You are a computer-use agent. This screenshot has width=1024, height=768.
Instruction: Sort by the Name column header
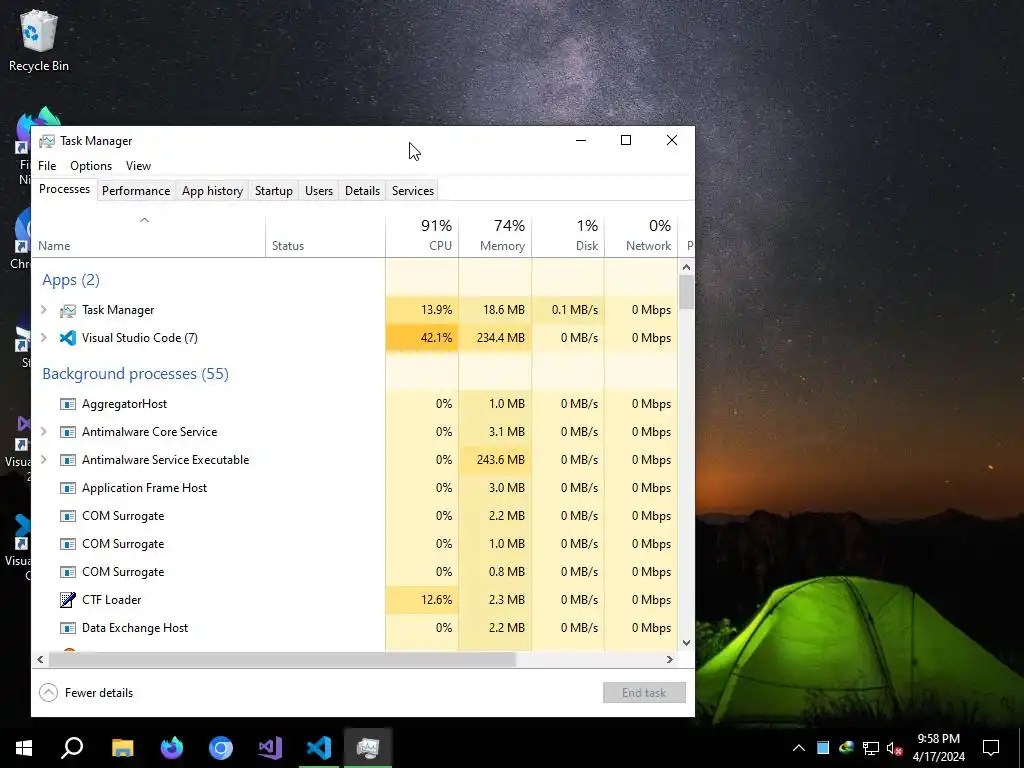[x=148, y=236]
